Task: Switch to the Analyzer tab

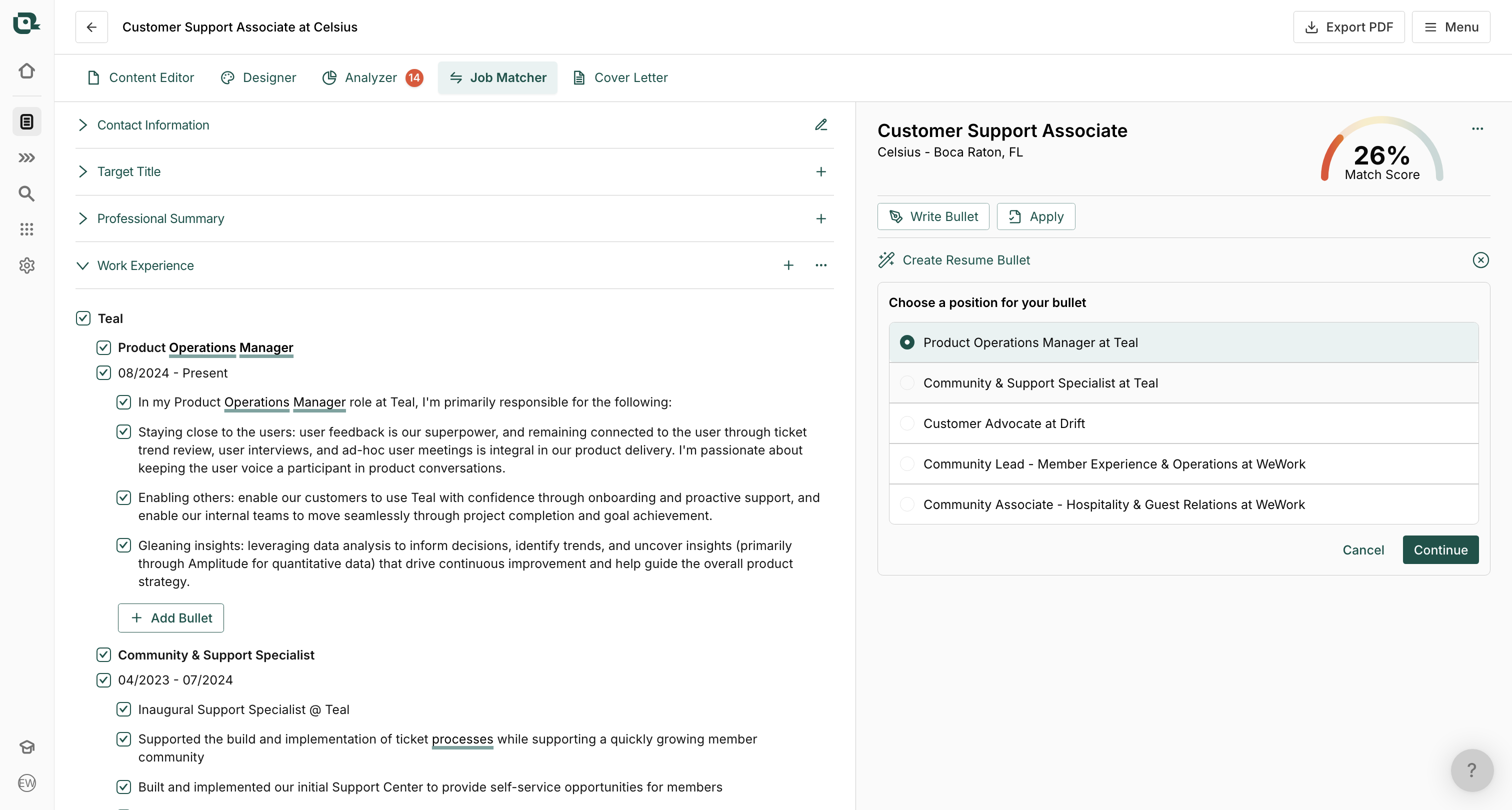Action: [370, 77]
